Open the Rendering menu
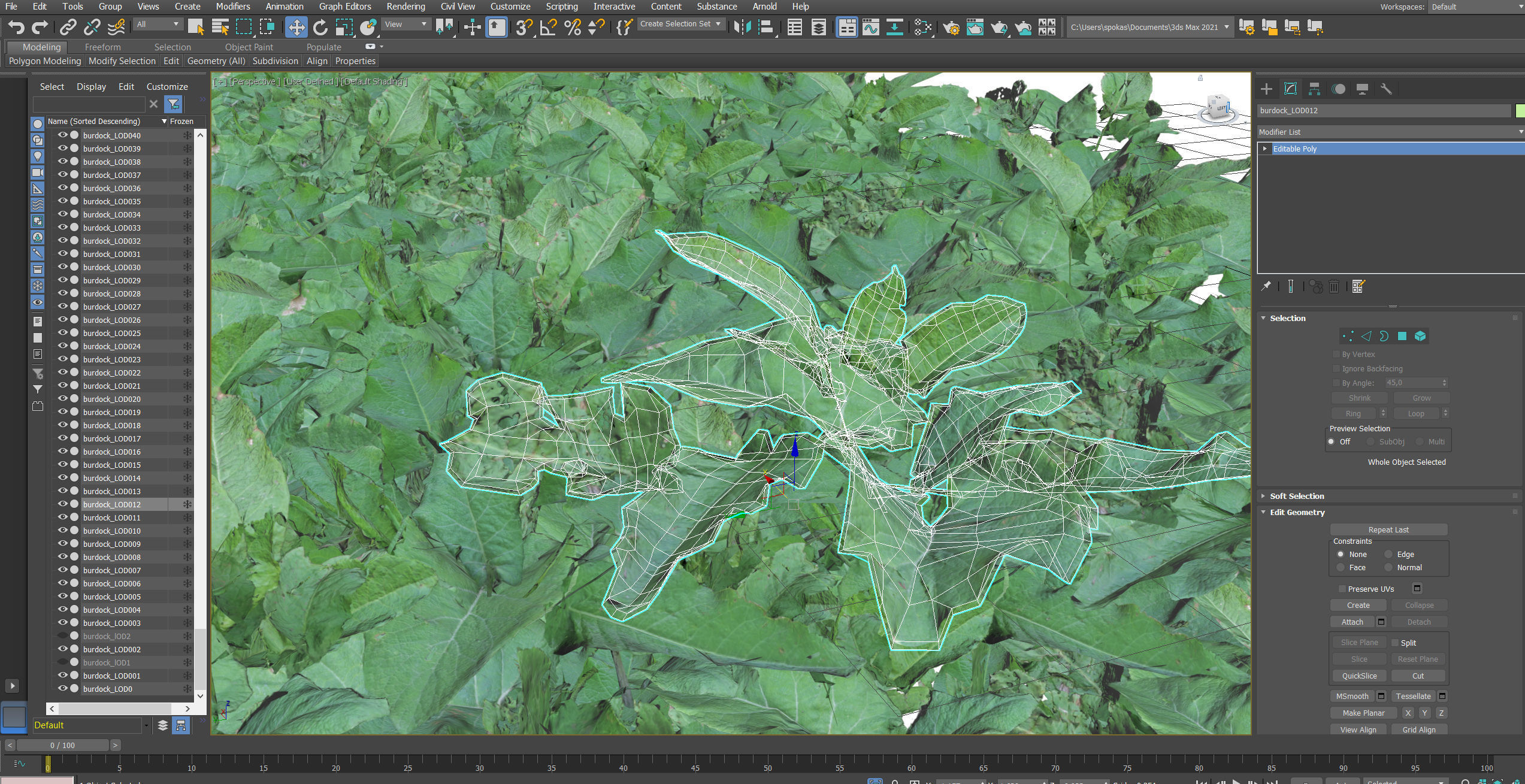 coord(406,7)
